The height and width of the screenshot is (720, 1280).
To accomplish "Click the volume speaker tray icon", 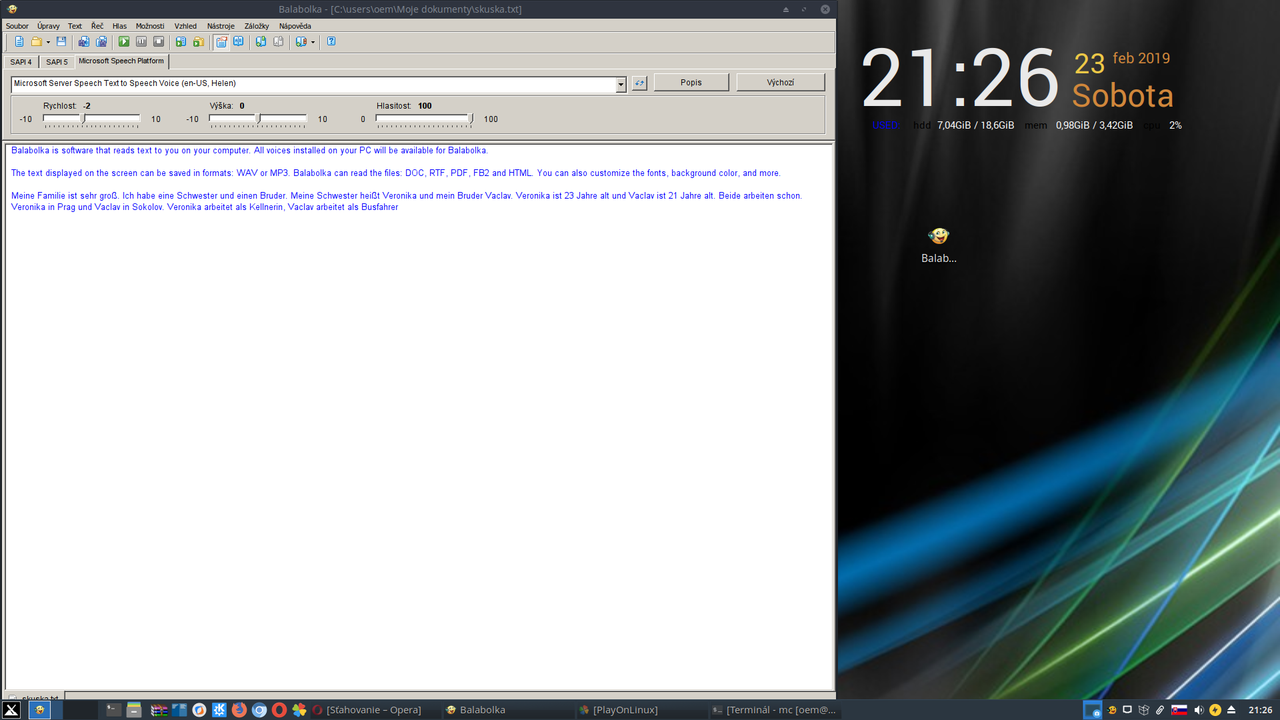I will tap(1198, 710).
